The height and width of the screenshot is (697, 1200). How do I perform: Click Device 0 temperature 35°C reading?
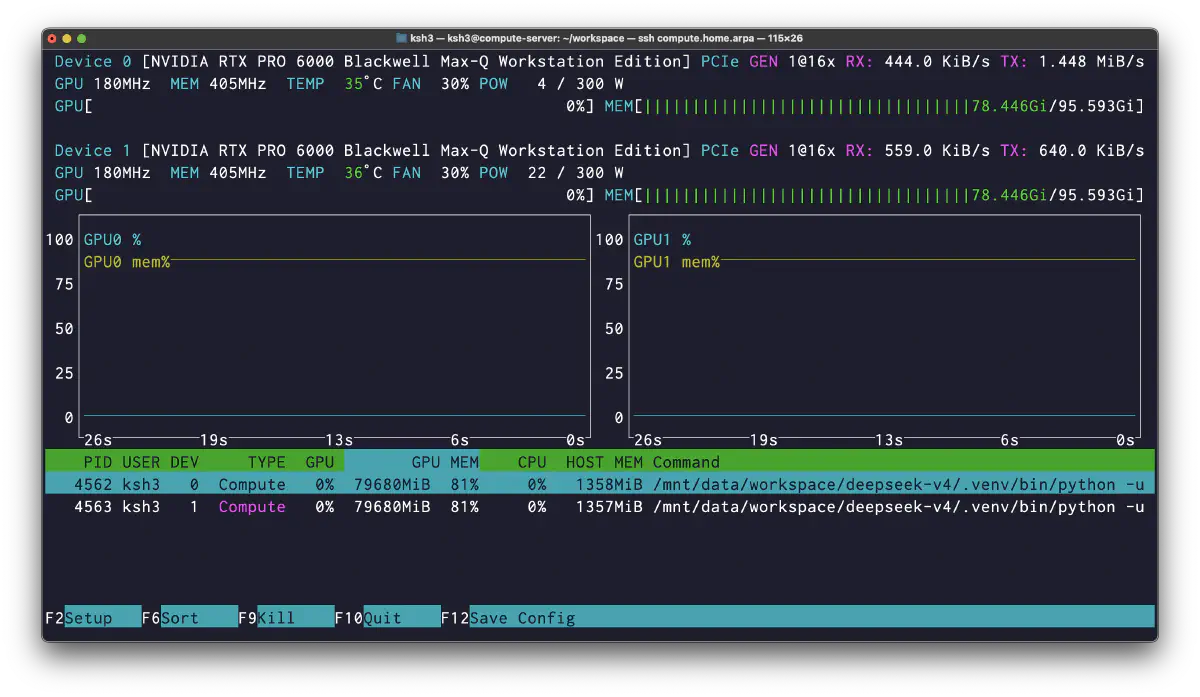click(x=363, y=84)
